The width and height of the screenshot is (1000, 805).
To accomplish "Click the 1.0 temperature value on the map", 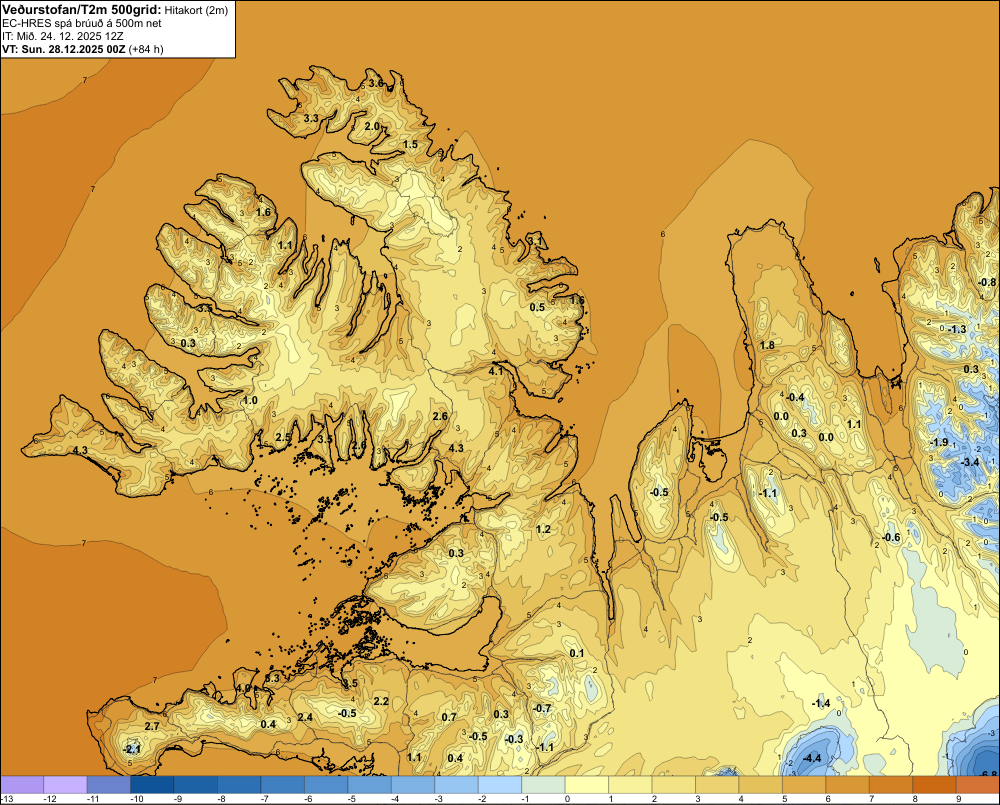I will coord(250,401).
